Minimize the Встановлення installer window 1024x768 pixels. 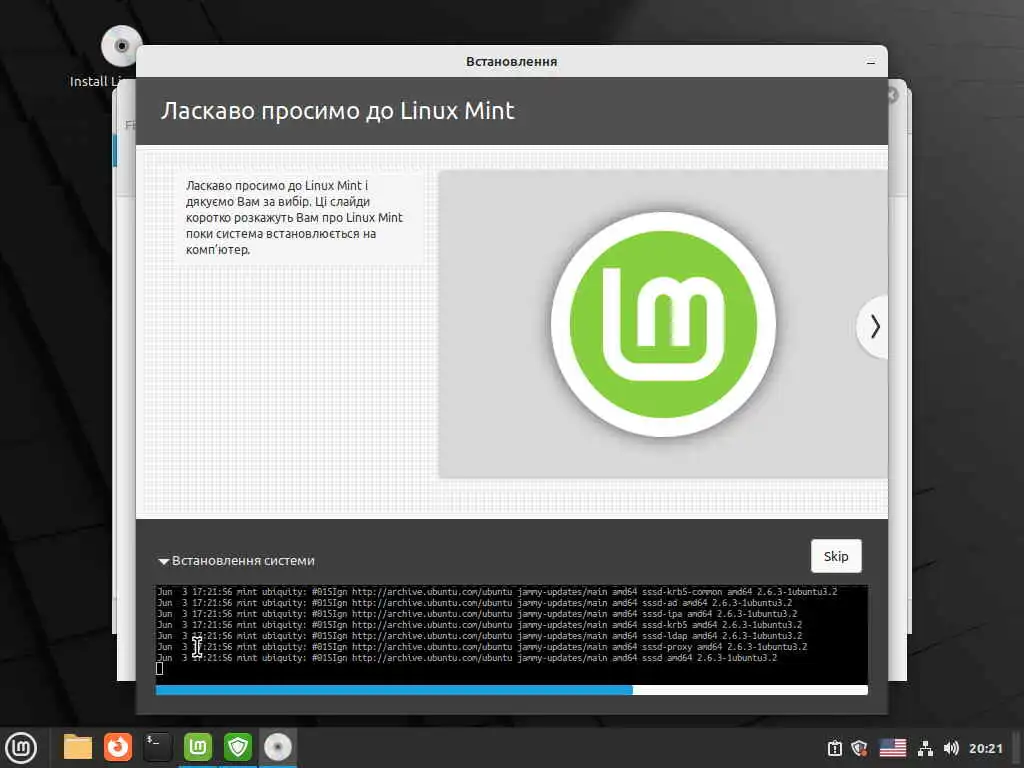point(871,63)
